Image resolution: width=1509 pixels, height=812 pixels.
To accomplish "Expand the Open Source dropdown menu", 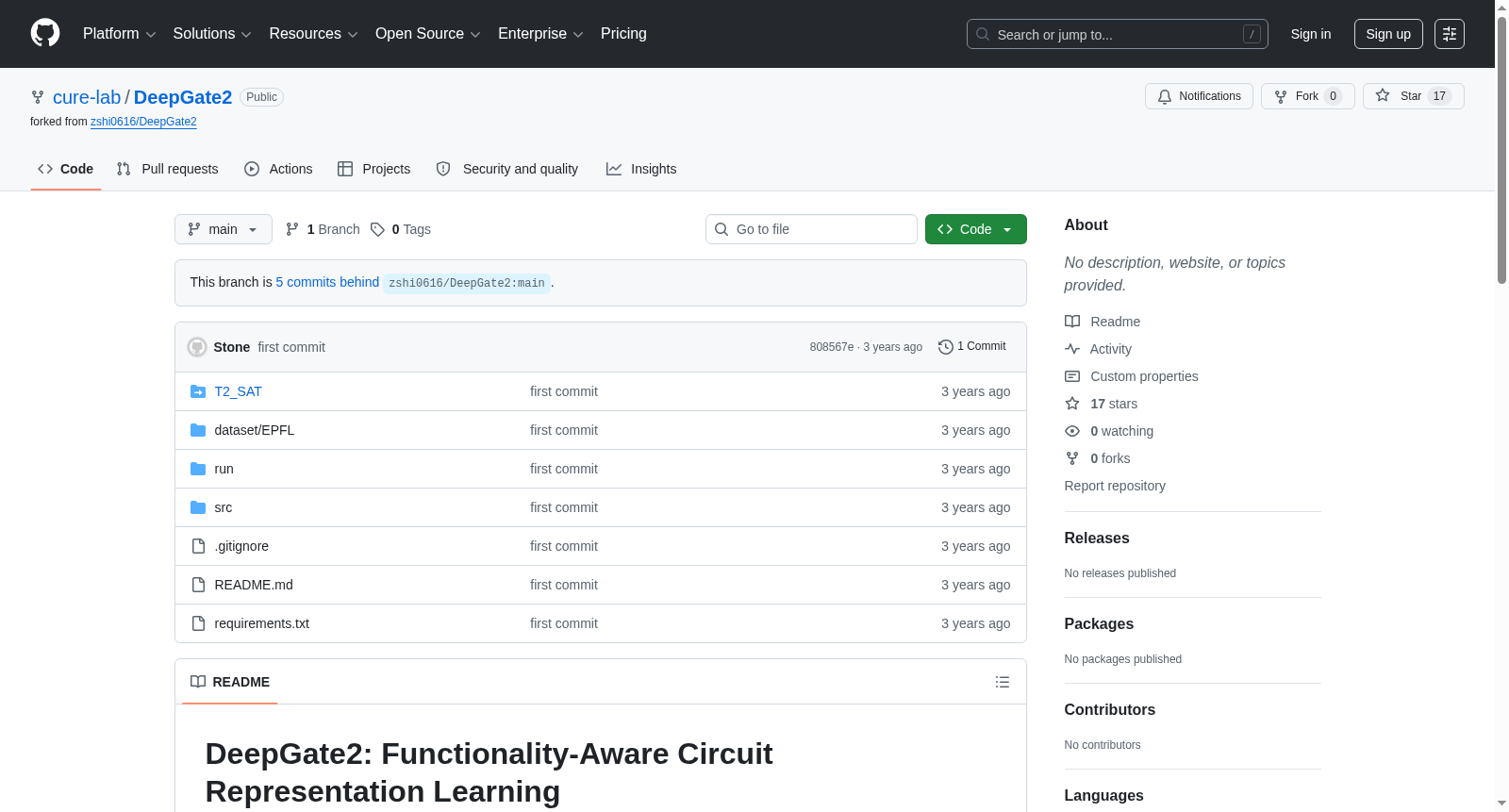I will pyautogui.click(x=428, y=34).
